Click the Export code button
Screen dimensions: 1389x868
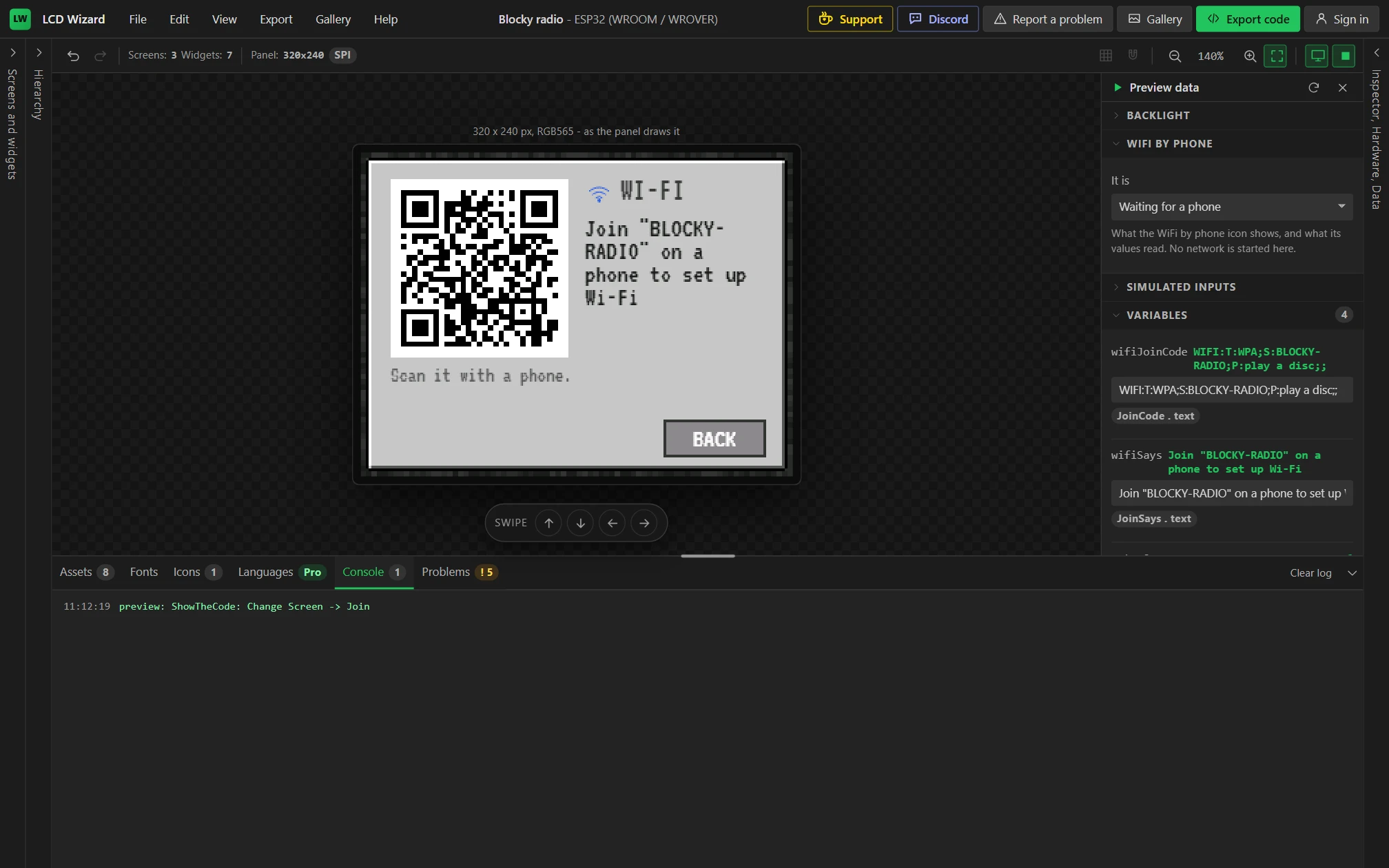coord(1248,19)
